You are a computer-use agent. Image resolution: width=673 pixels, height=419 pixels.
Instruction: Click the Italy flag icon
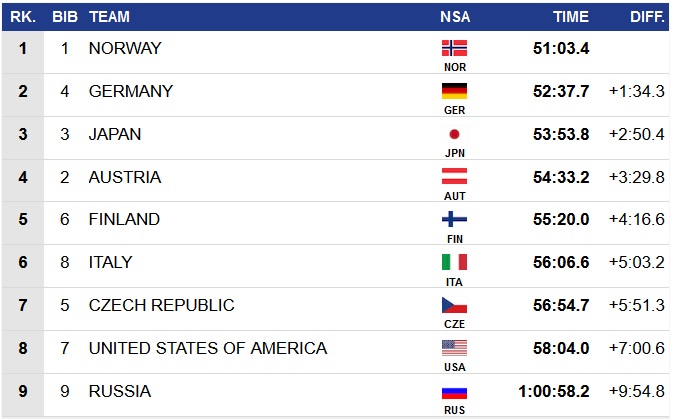(454, 263)
